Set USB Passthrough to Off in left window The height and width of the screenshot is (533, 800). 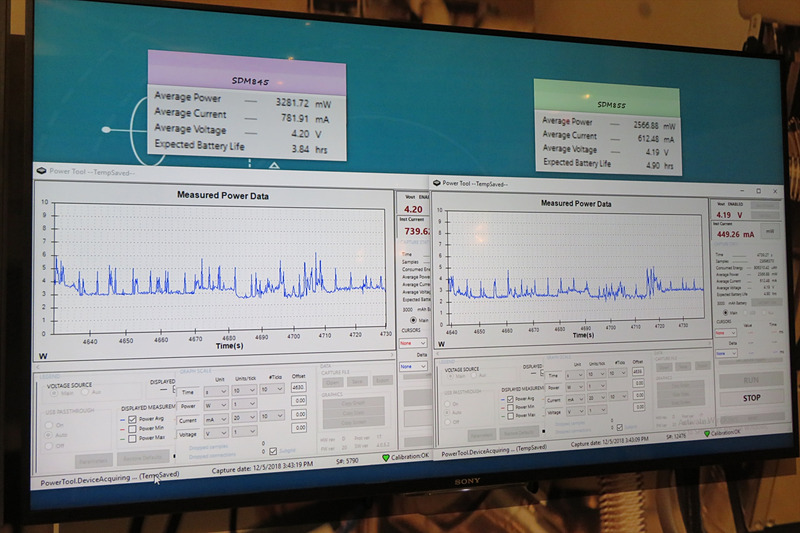(49, 446)
